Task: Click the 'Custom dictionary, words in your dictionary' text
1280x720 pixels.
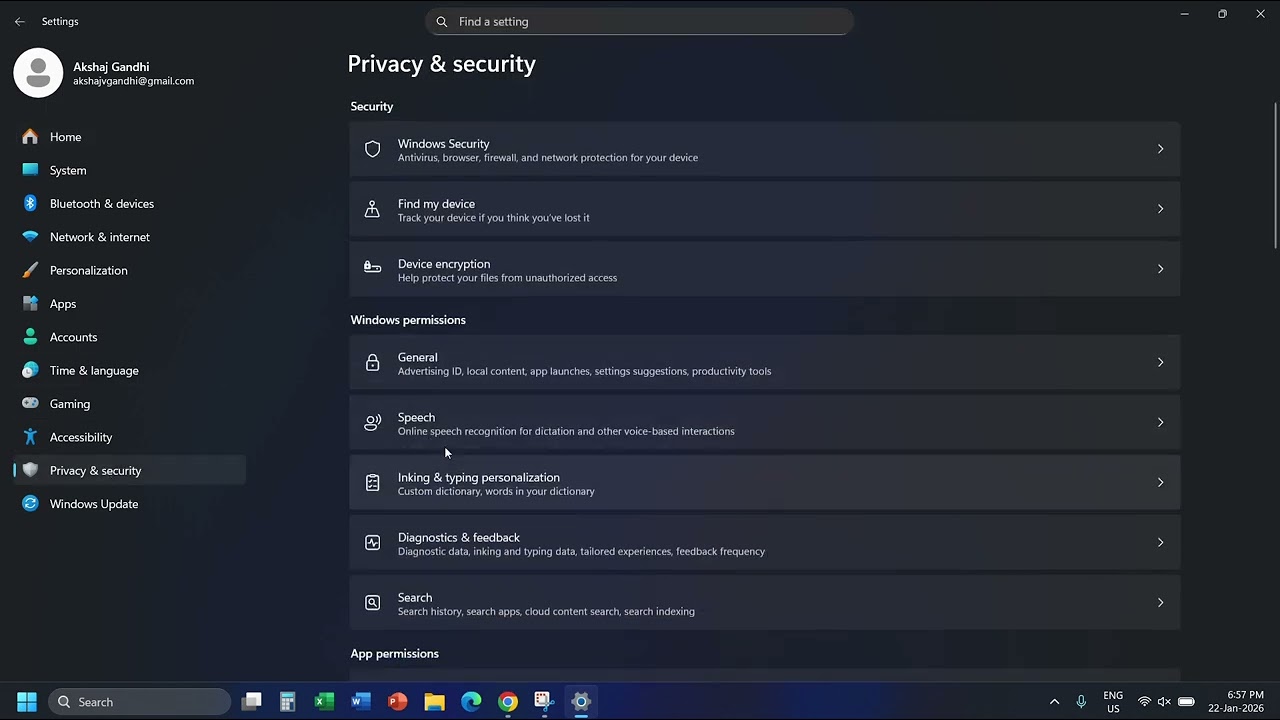Action: tap(496, 492)
